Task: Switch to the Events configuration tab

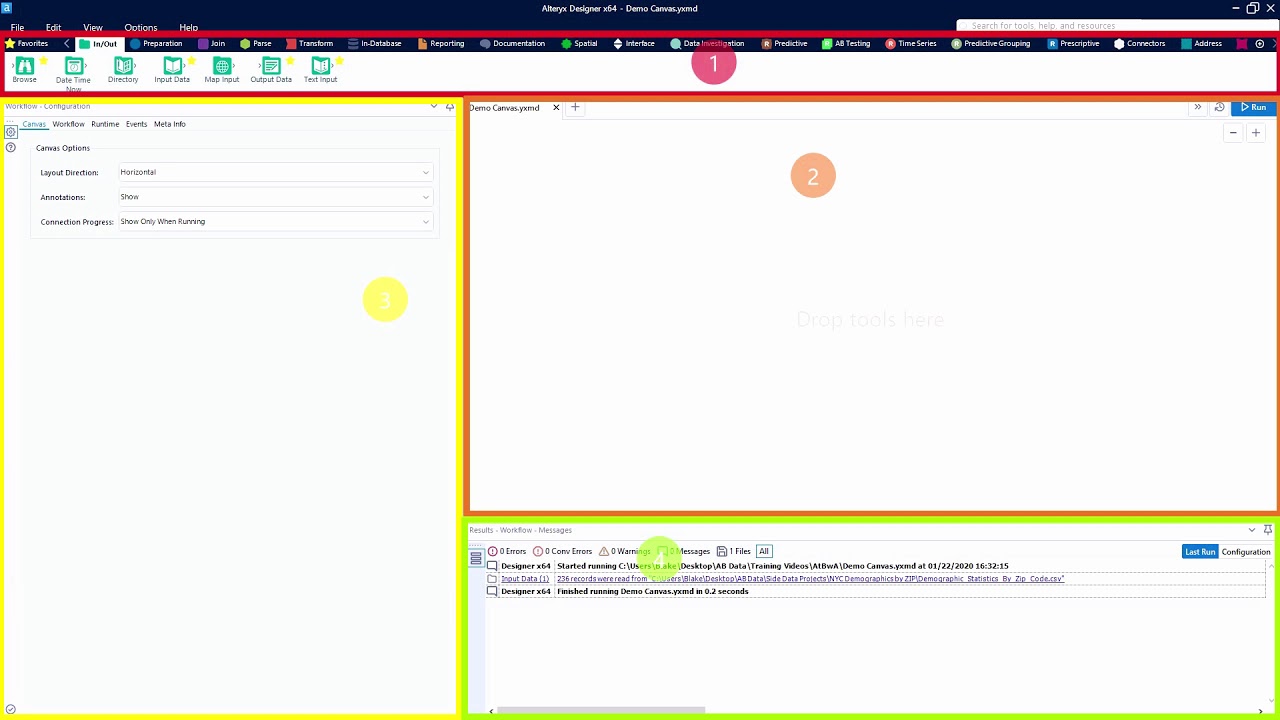Action: pyautogui.click(x=136, y=124)
